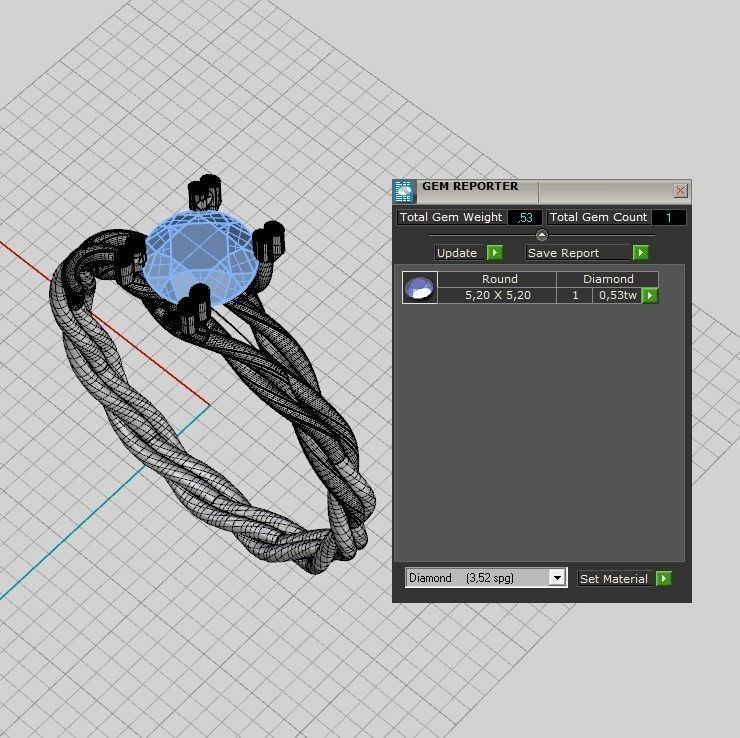Close the Gem Reporter panel
Viewport: 740px width, 738px height.
[680, 191]
